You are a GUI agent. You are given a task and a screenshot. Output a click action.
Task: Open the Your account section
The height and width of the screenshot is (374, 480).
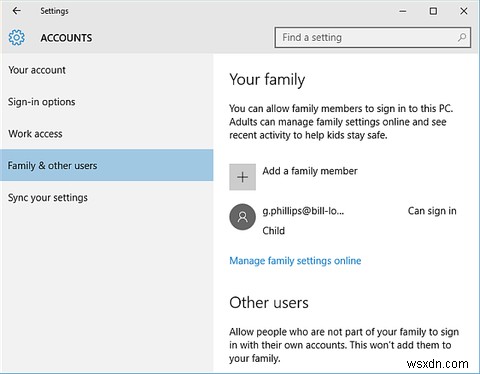(x=107, y=70)
